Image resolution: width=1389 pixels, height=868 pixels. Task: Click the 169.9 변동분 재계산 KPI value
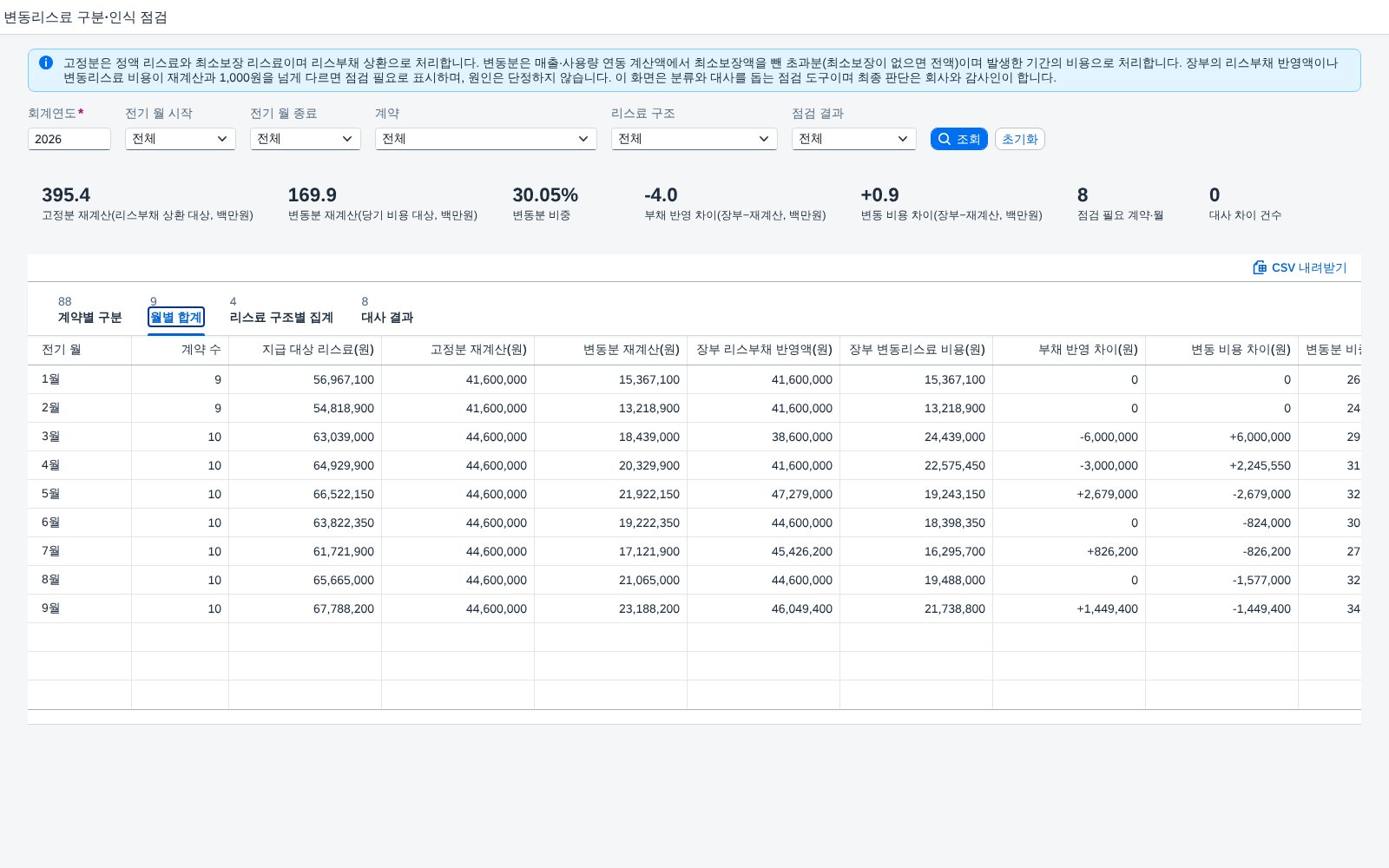[313, 195]
